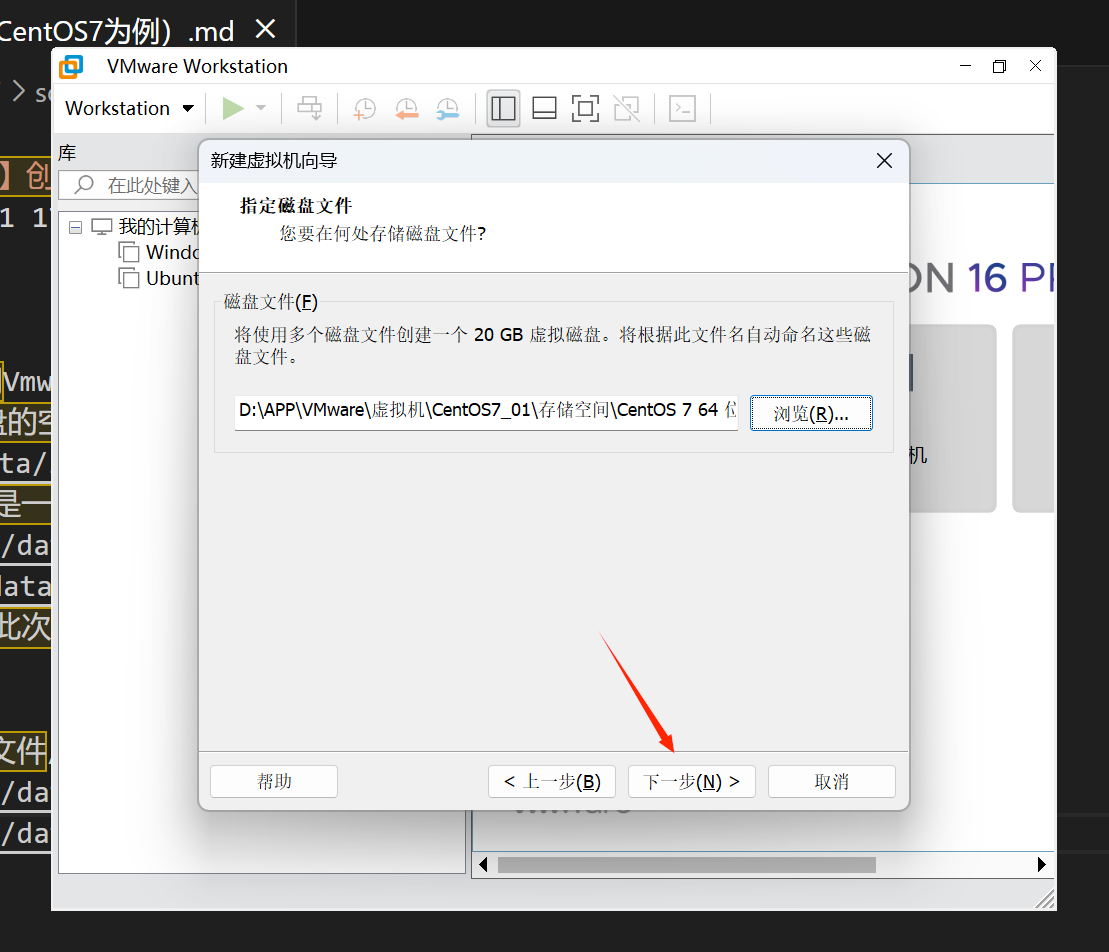1109x952 pixels.
Task: Collapse the 我的计算机 tree node
Action: [76, 227]
